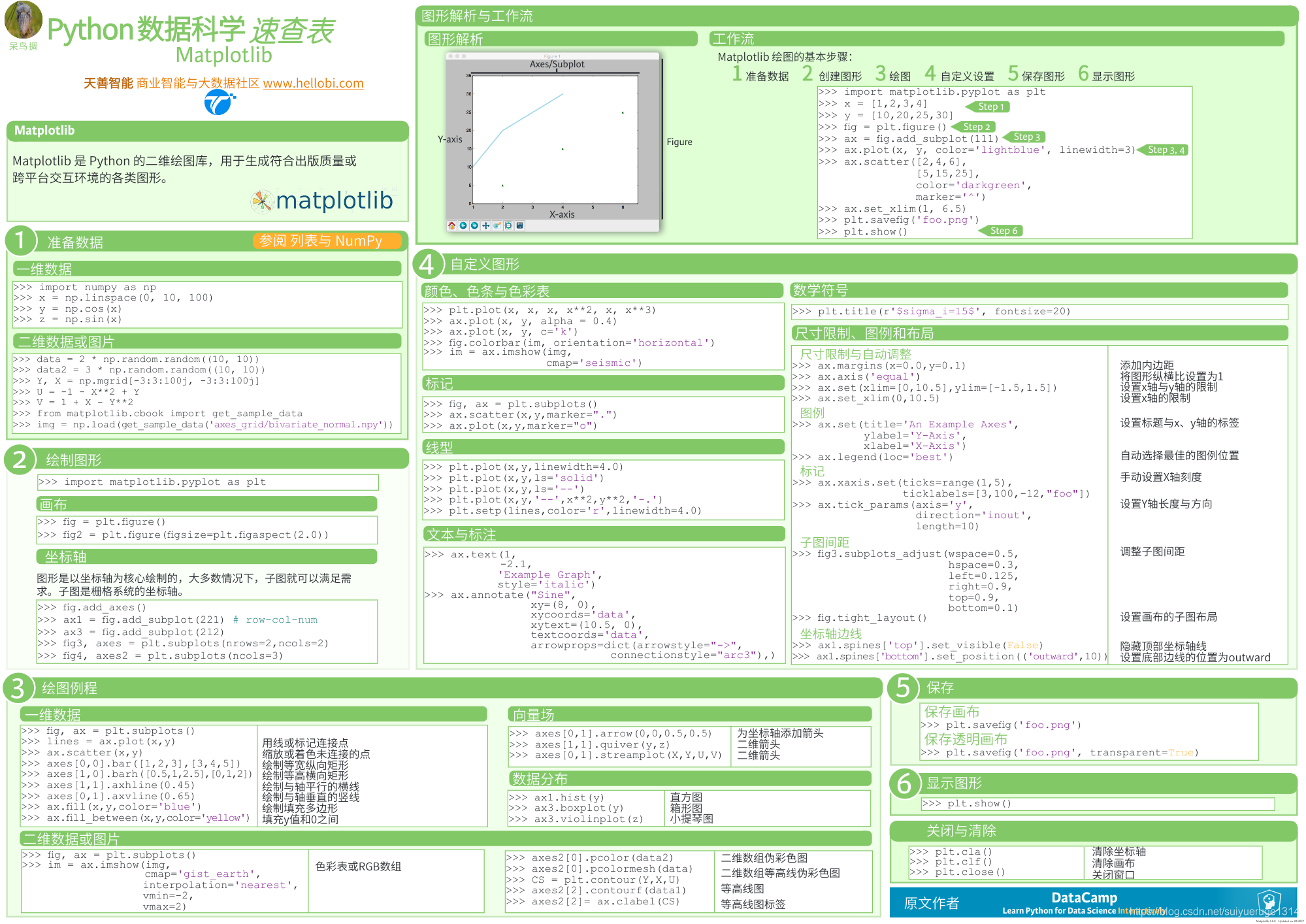The image size is (1306, 924).
Task: Click the Save figure floppy disk icon
Action: [x=520, y=225]
